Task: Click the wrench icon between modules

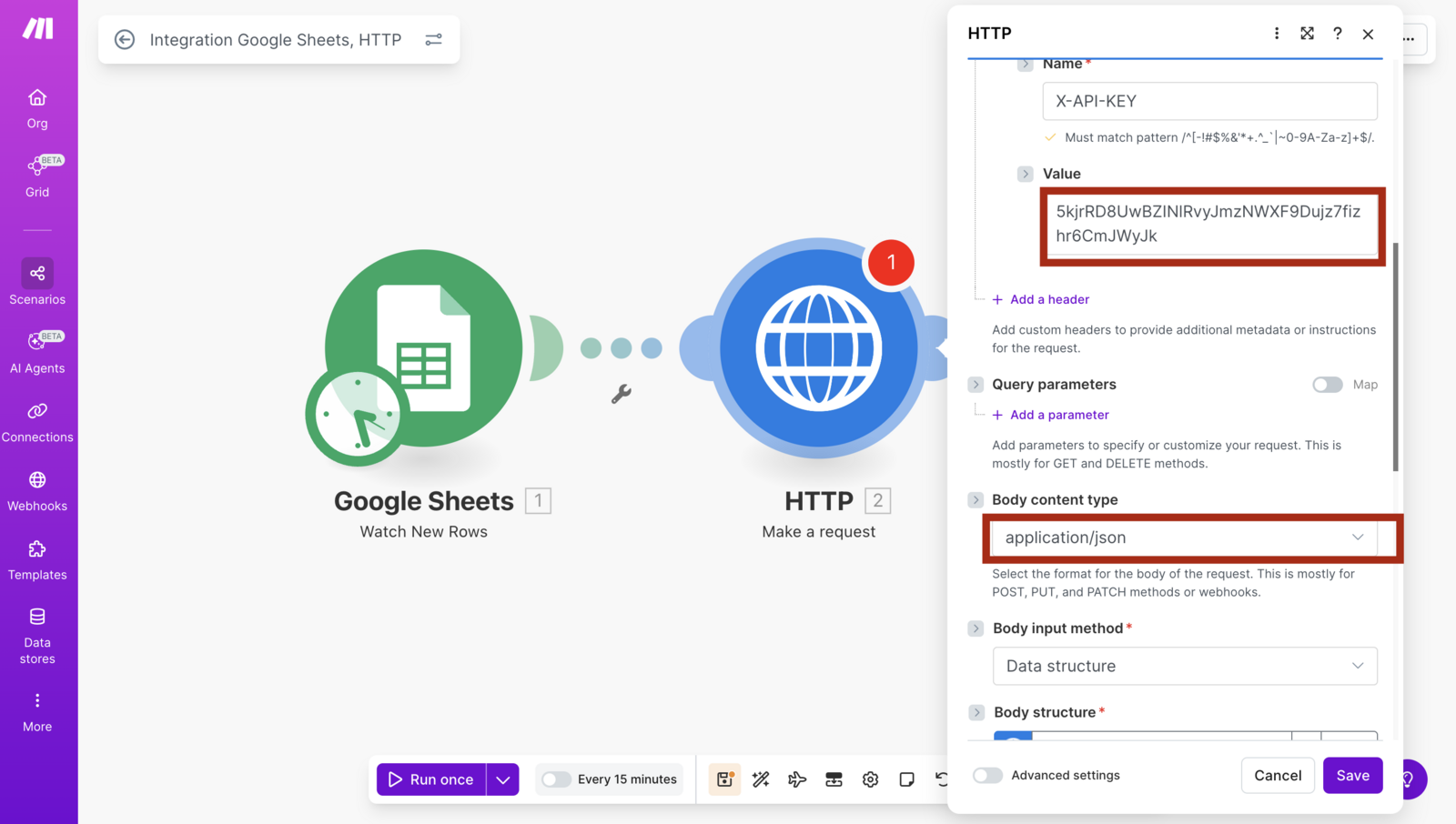Action: (x=622, y=394)
